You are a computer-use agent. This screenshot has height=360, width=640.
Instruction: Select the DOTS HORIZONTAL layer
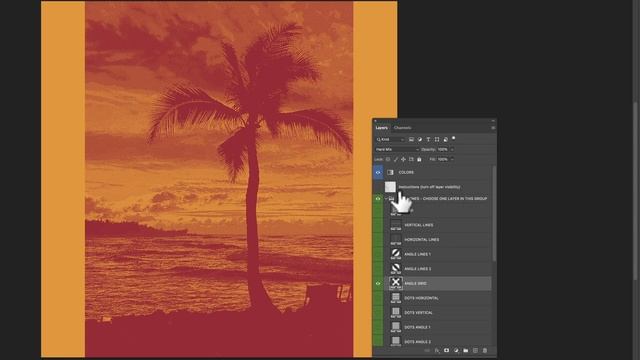coord(421,298)
